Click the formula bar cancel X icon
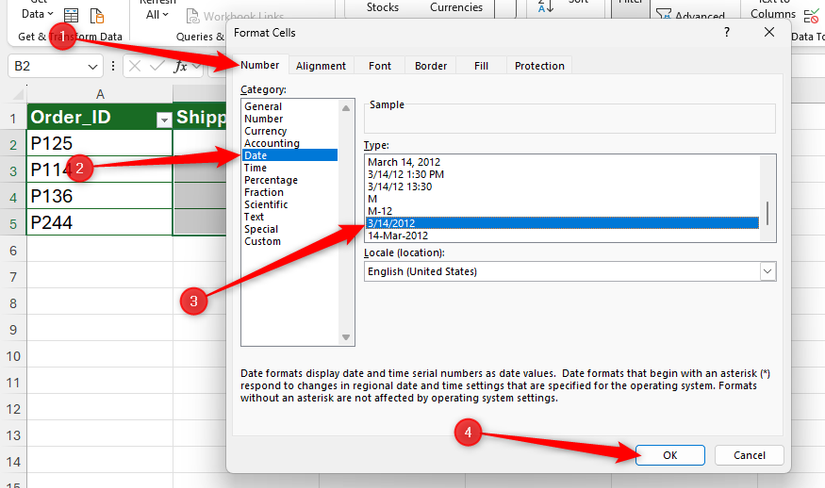The image size is (825, 488). [x=135, y=66]
